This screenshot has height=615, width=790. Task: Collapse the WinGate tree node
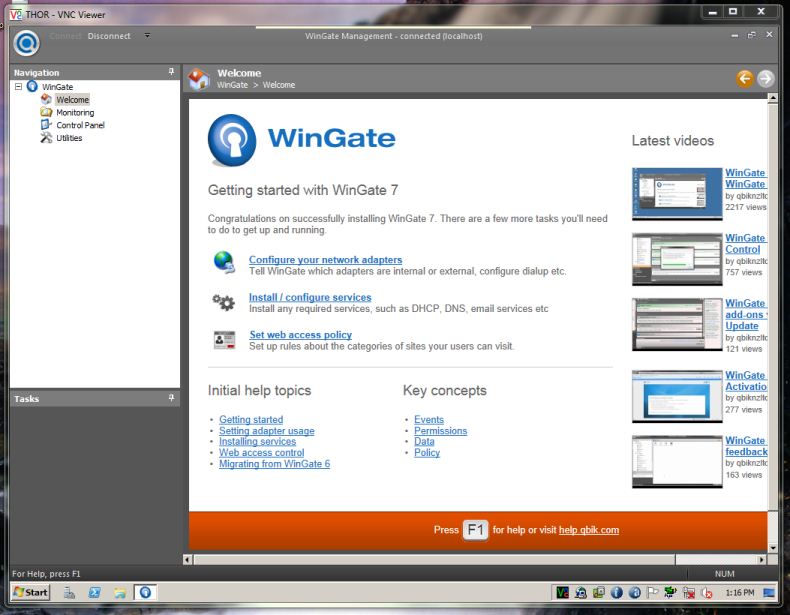tap(19, 87)
